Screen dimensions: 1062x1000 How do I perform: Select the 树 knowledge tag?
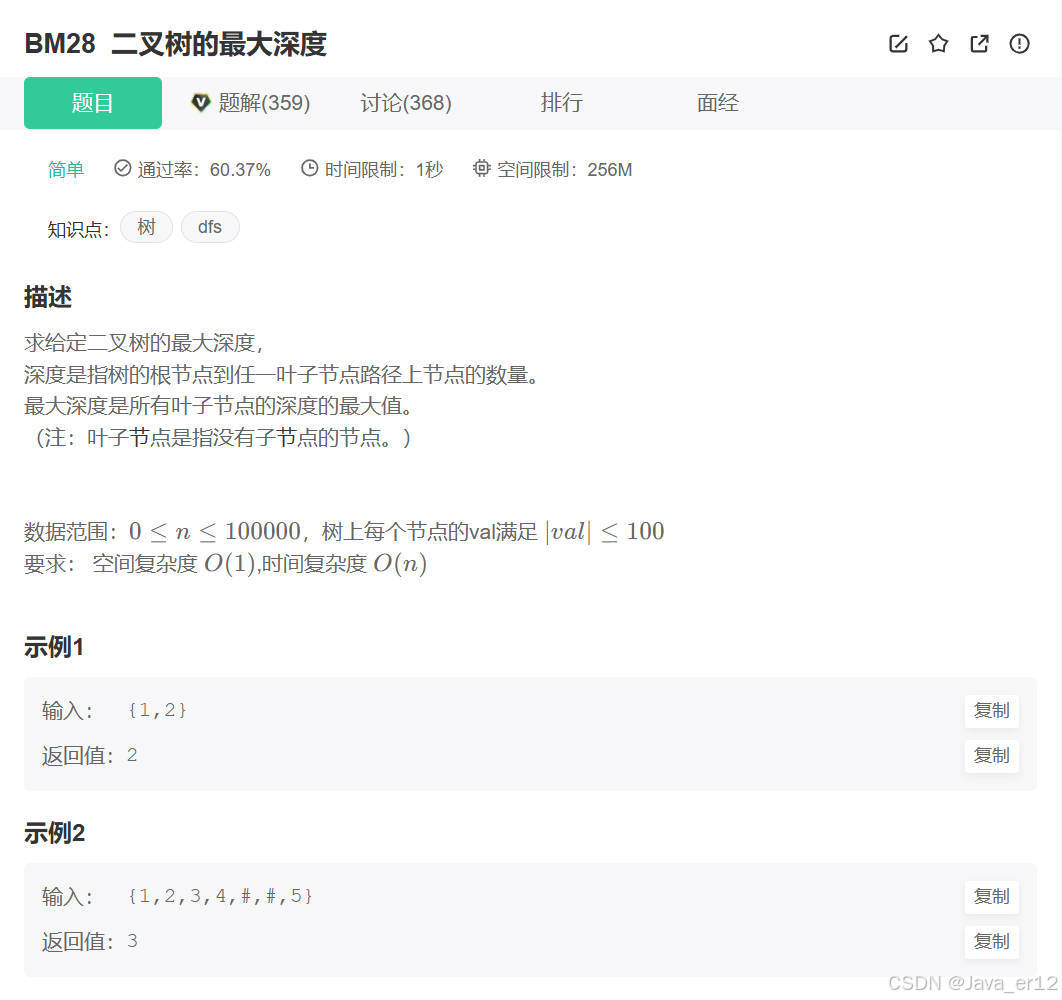point(146,227)
